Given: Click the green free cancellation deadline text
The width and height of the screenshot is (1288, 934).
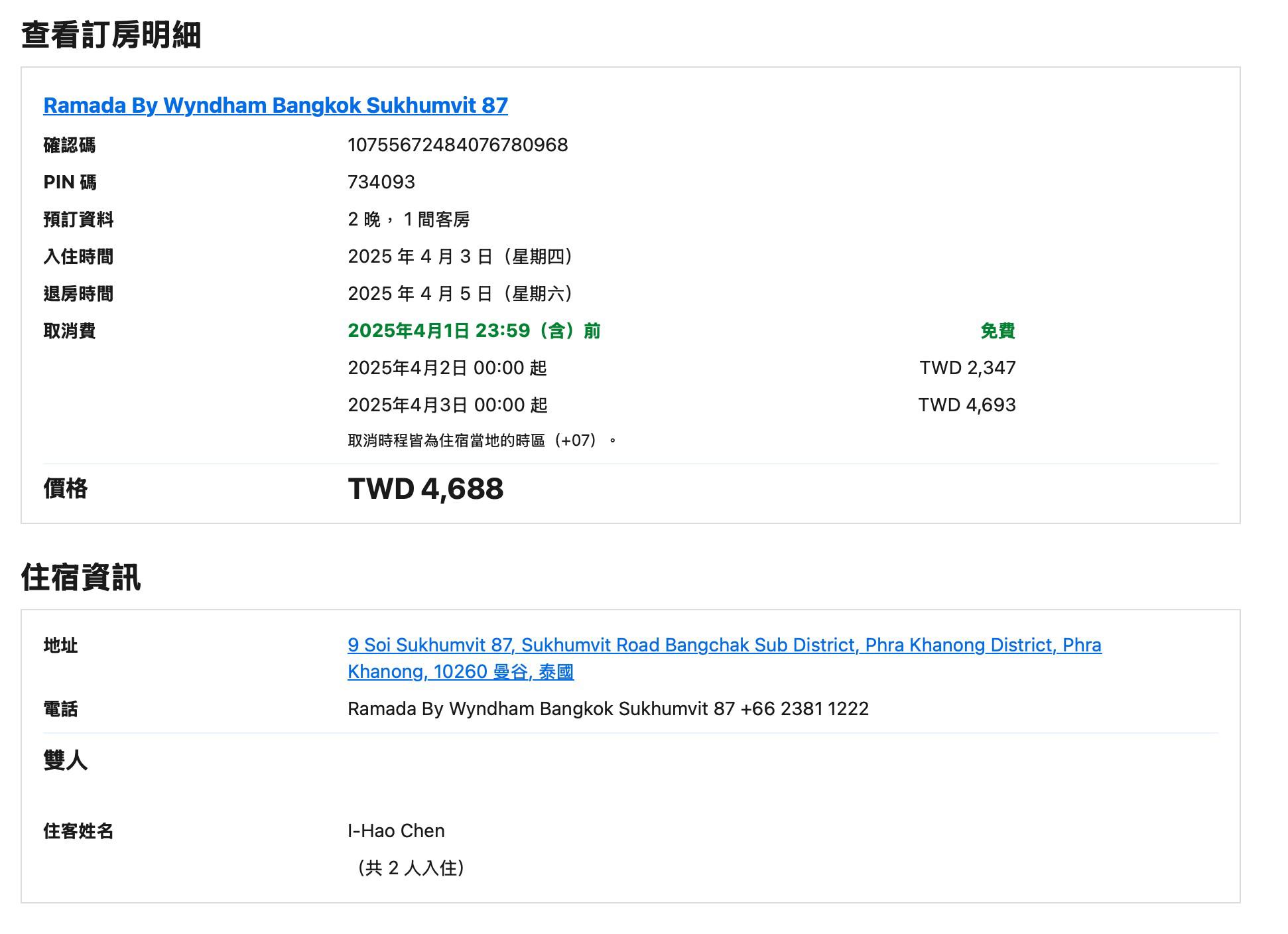Looking at the screenshot, I should click(474, 331).
